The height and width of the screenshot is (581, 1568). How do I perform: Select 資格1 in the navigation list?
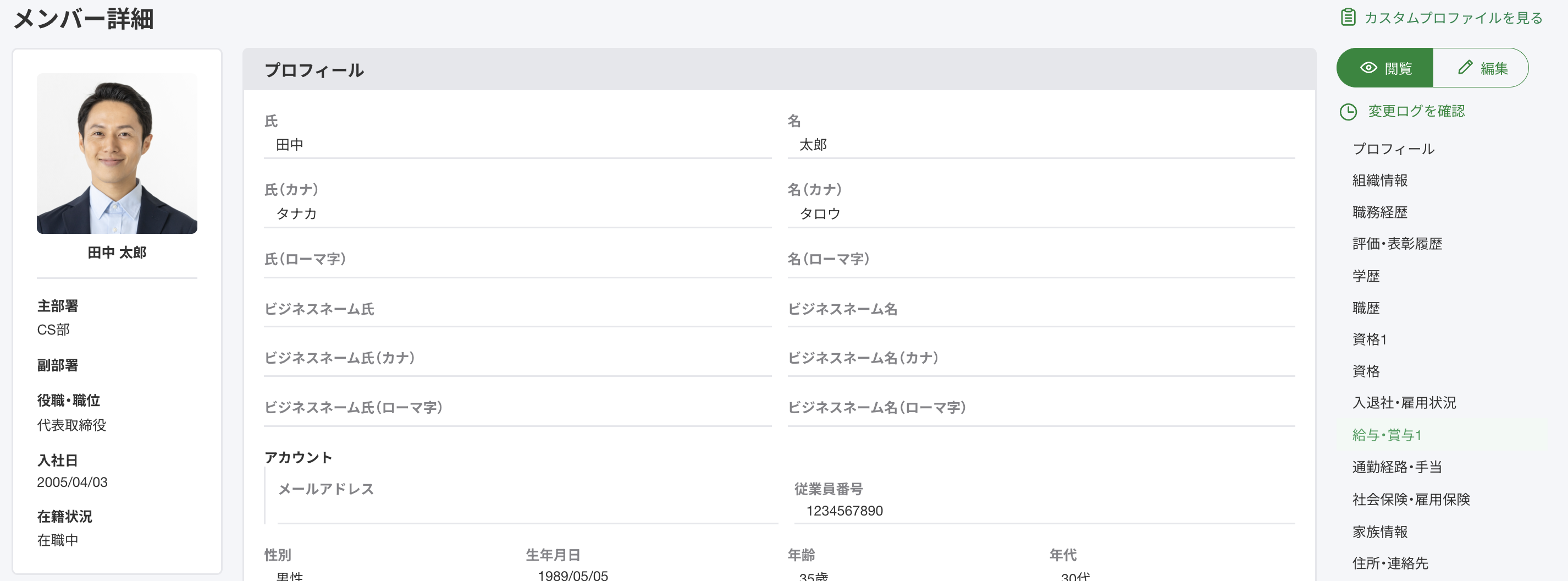pos(1368,340)
